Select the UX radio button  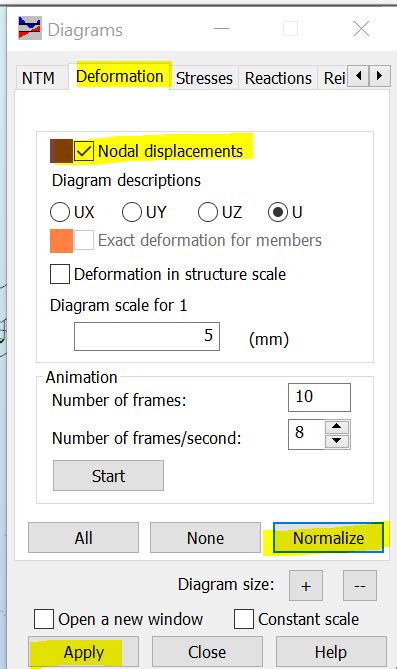[60, 212]
